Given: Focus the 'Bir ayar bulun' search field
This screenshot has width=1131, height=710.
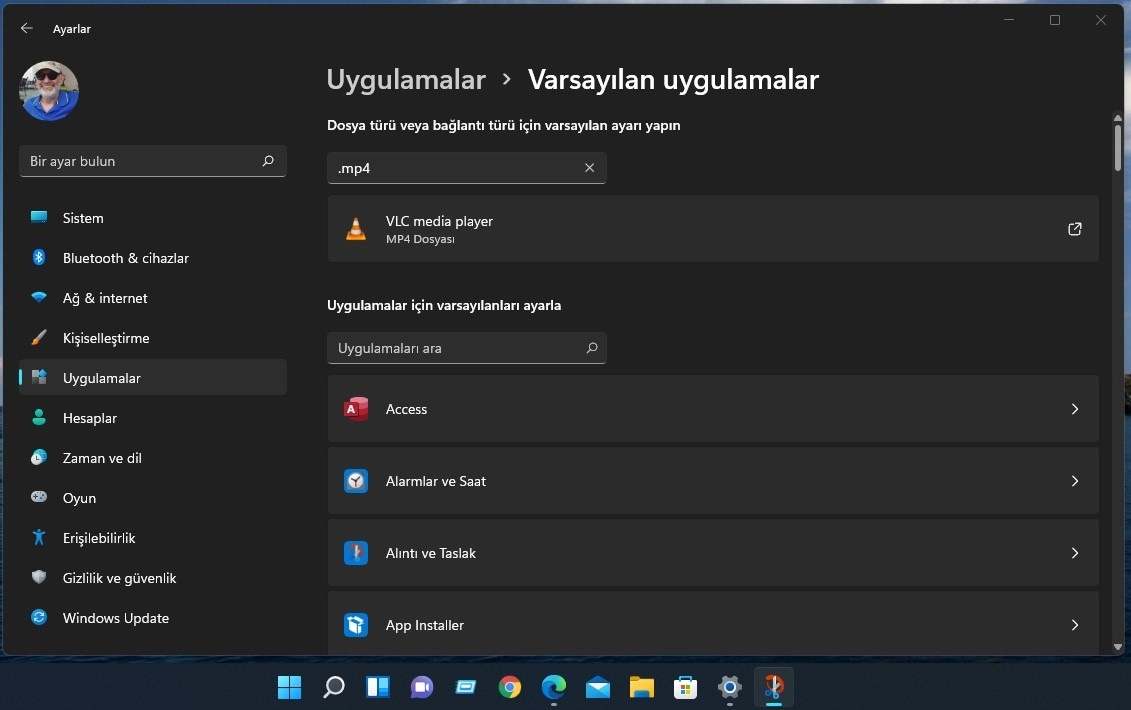Looking at the screenshot, I should click(153, 161).
